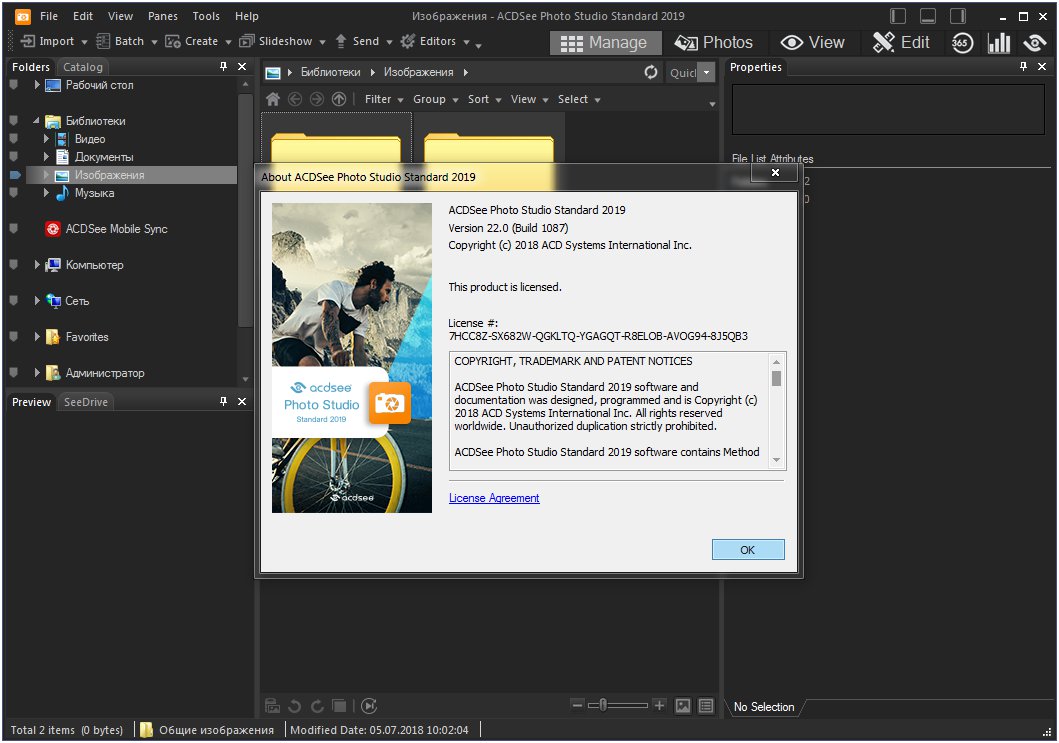Open the Create menu in toolbar
The image size is (1059, 743).
click(198, 41)
